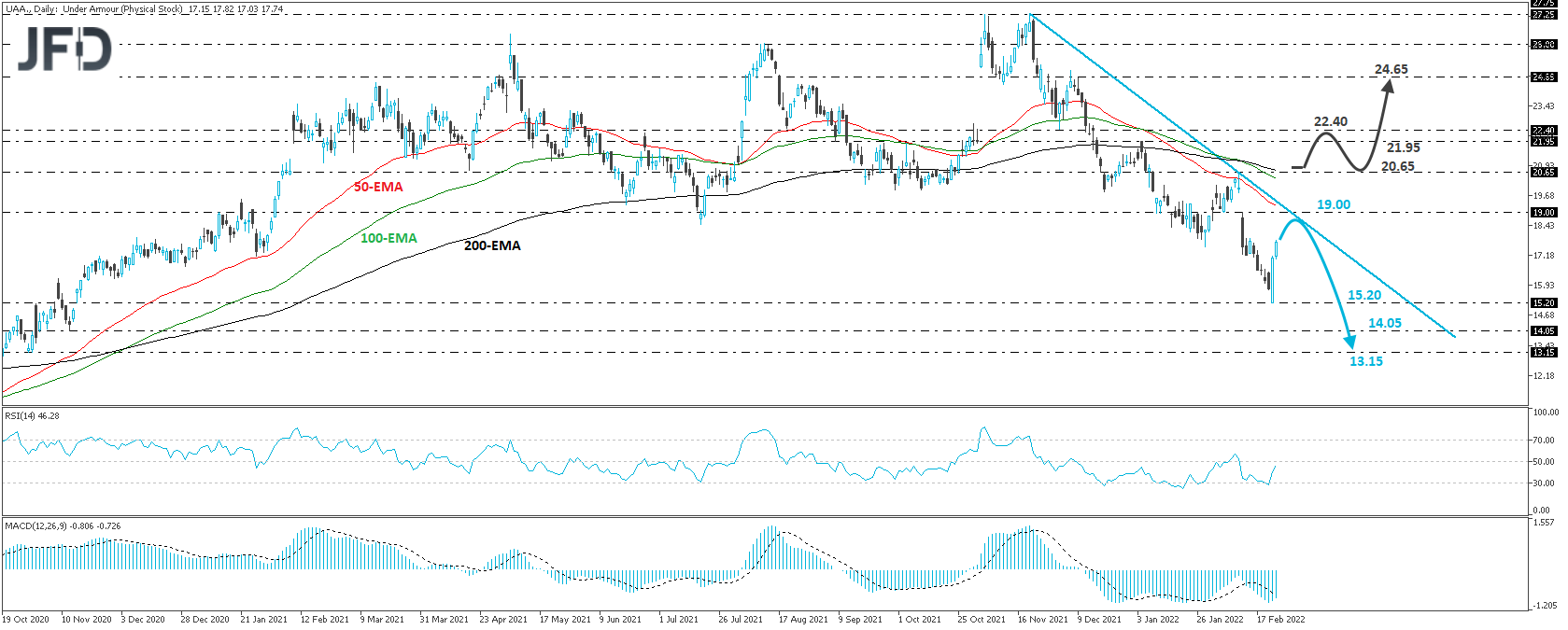1568x630 pixels.
Task: Click the boxed '27.25' price axis tag
Action: tap(1544, 14)
